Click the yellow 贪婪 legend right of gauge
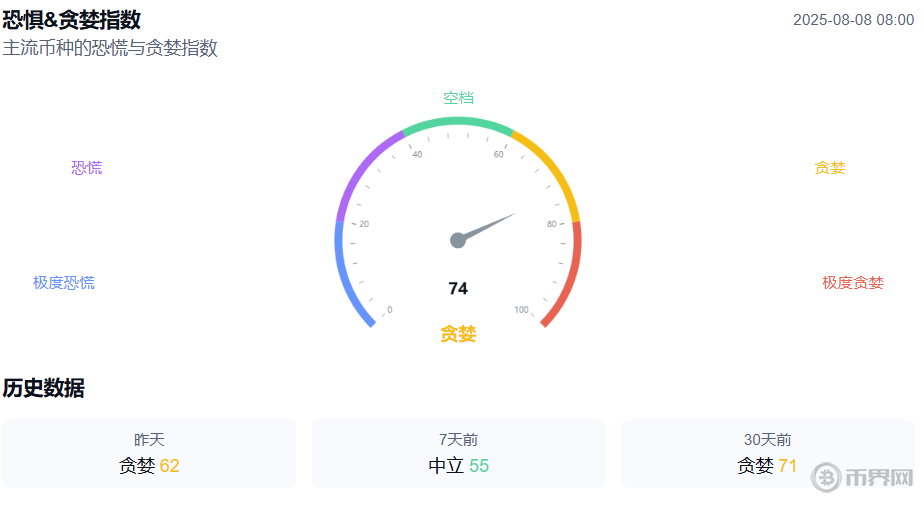 tap(829, 168)
